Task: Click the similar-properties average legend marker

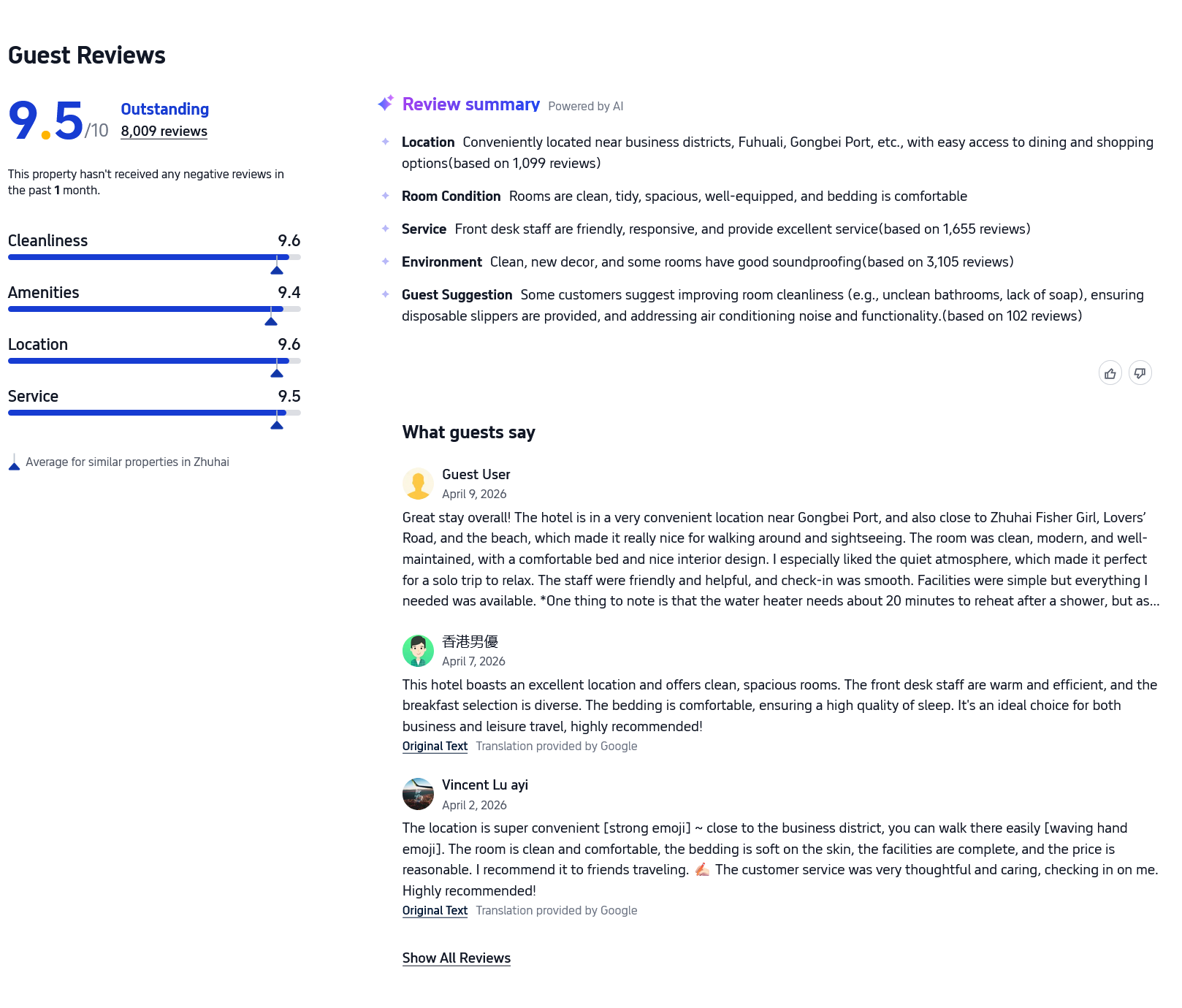Action: tap(14, 462)
